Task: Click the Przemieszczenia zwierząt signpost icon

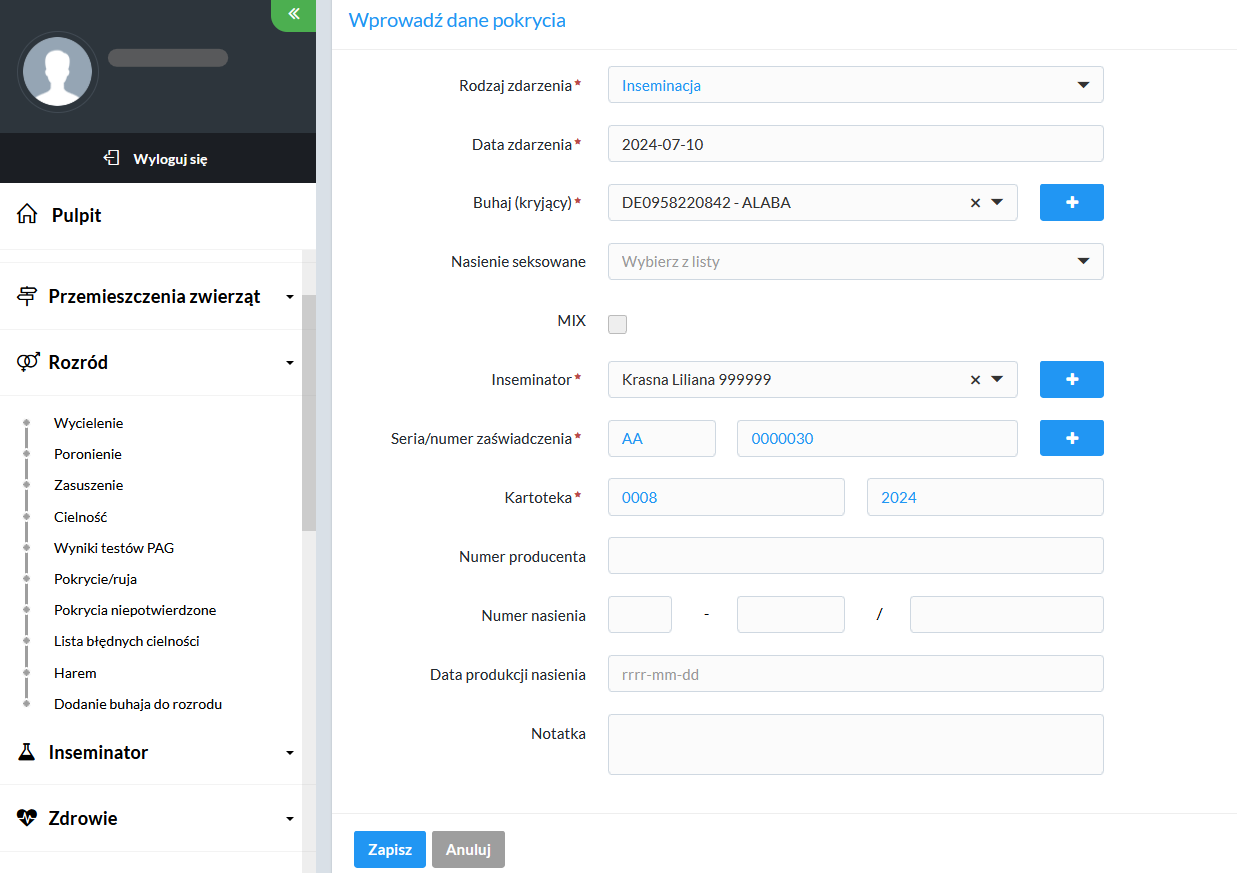Action: tap(27, 296)
